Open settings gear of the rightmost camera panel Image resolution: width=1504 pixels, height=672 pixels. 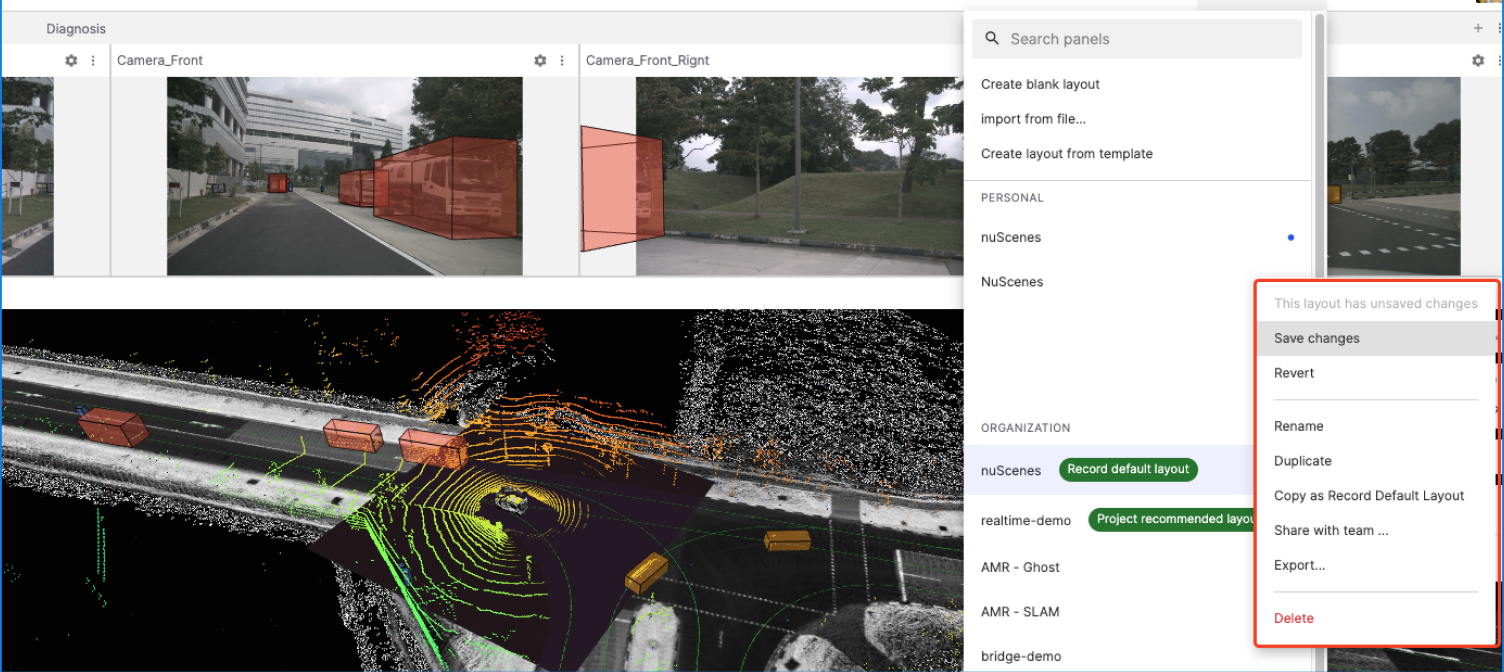point(1478,60)
